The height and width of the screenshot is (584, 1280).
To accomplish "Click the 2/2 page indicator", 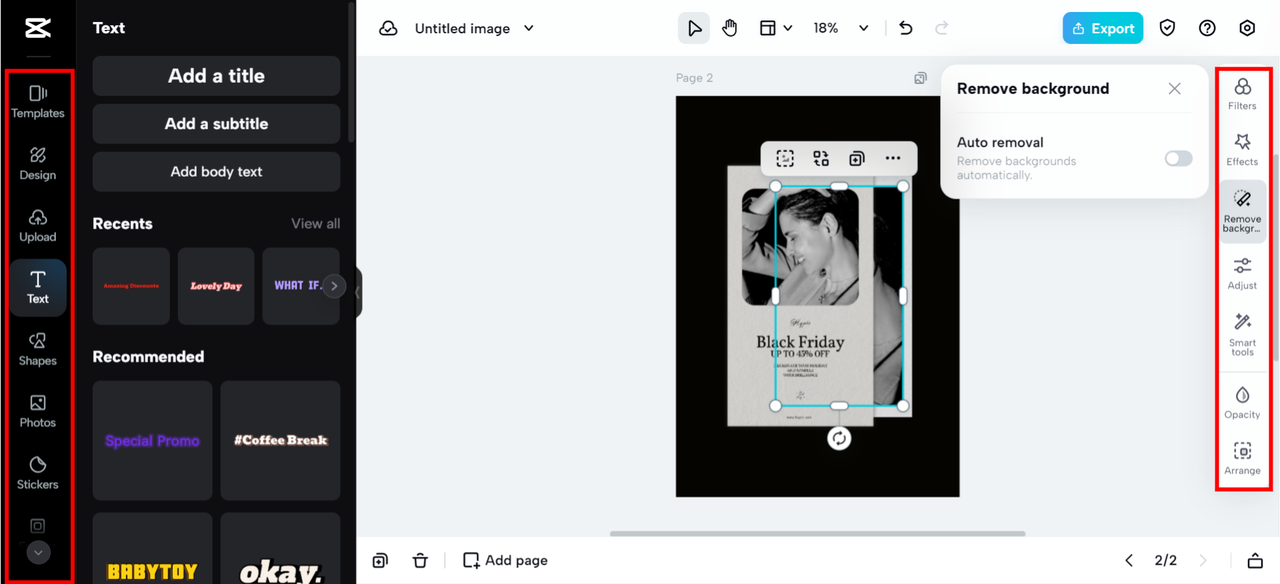I will pos(1166,561).
